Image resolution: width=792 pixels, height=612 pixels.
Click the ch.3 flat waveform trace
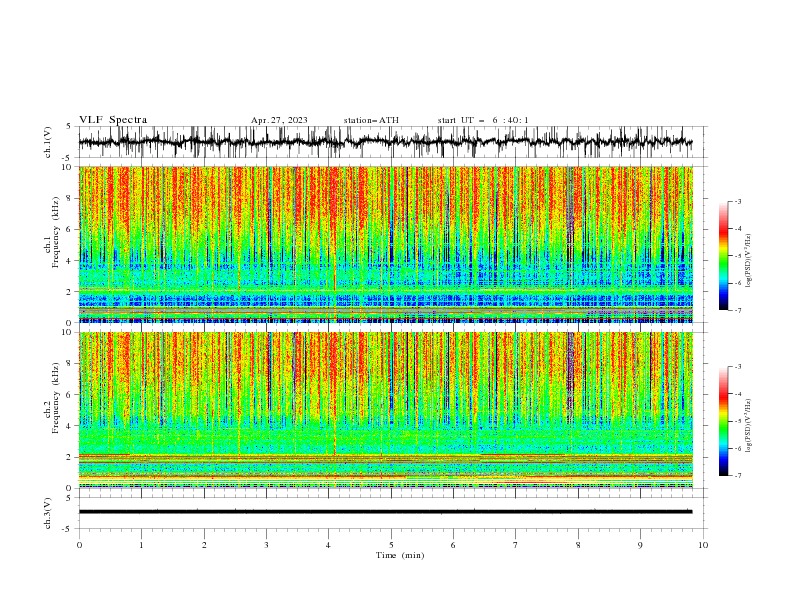(x=385, y=512)
